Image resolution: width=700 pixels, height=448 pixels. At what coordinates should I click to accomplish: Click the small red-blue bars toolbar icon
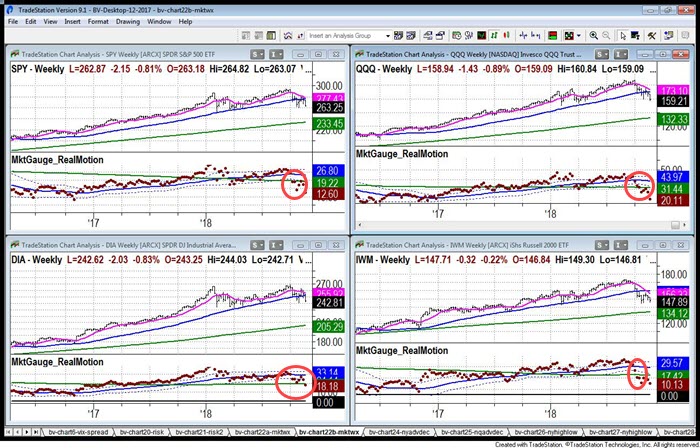(300, 36)
